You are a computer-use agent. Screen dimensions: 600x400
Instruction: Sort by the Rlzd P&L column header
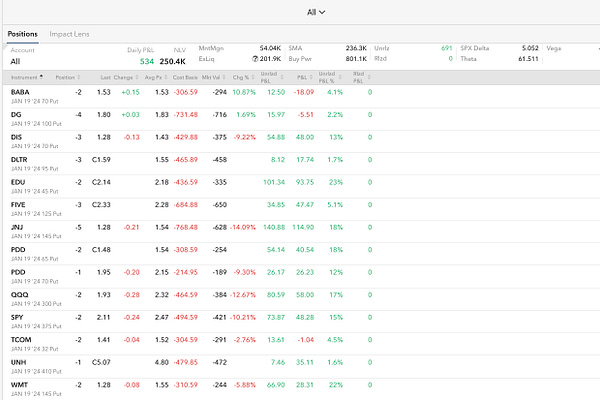(x=362, y=77)
